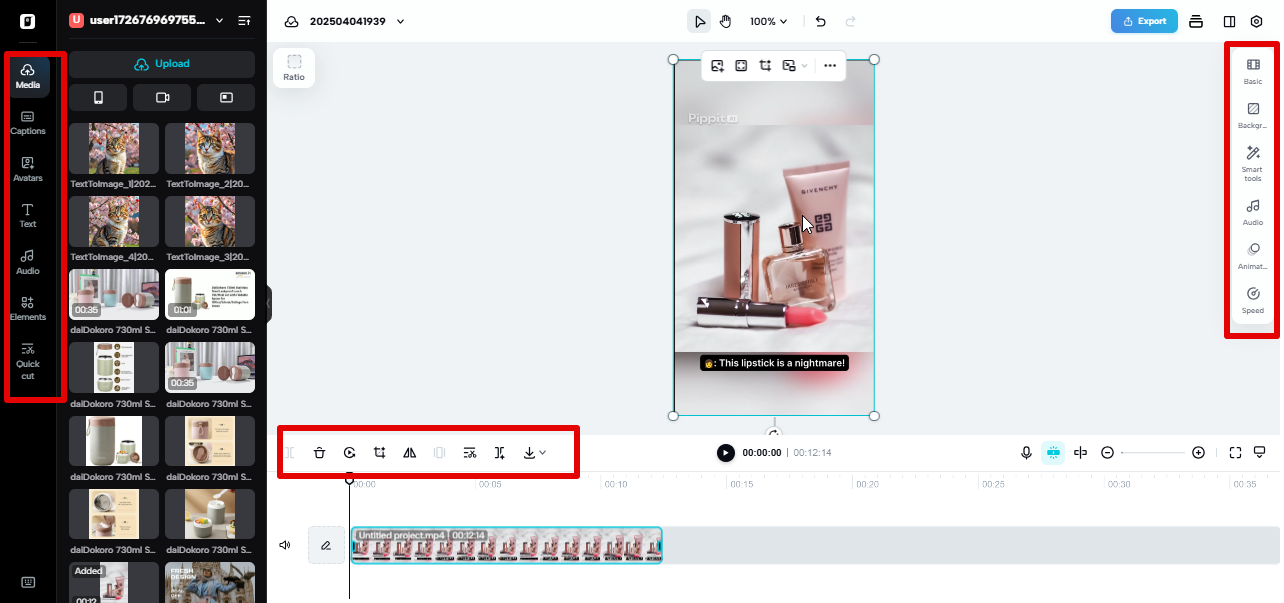Mute the video track audio
This screenshot has height=603, width=1284.
tap(284, 544)
